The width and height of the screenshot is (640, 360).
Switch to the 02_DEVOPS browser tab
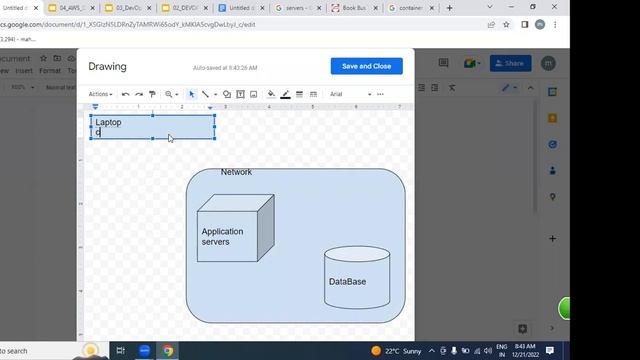[185, 8]
